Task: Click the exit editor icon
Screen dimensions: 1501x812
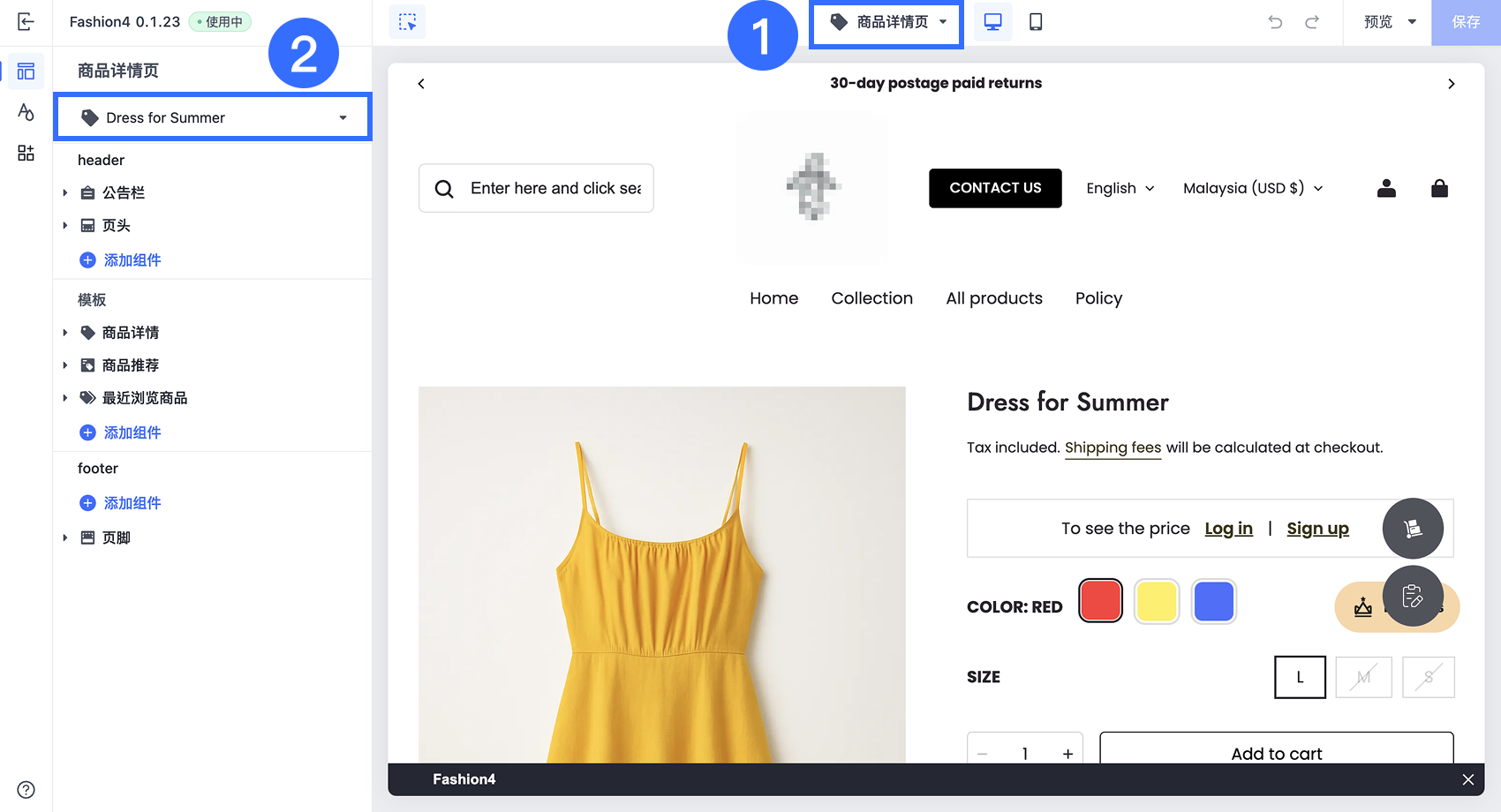Action: (x=26, y=22)
